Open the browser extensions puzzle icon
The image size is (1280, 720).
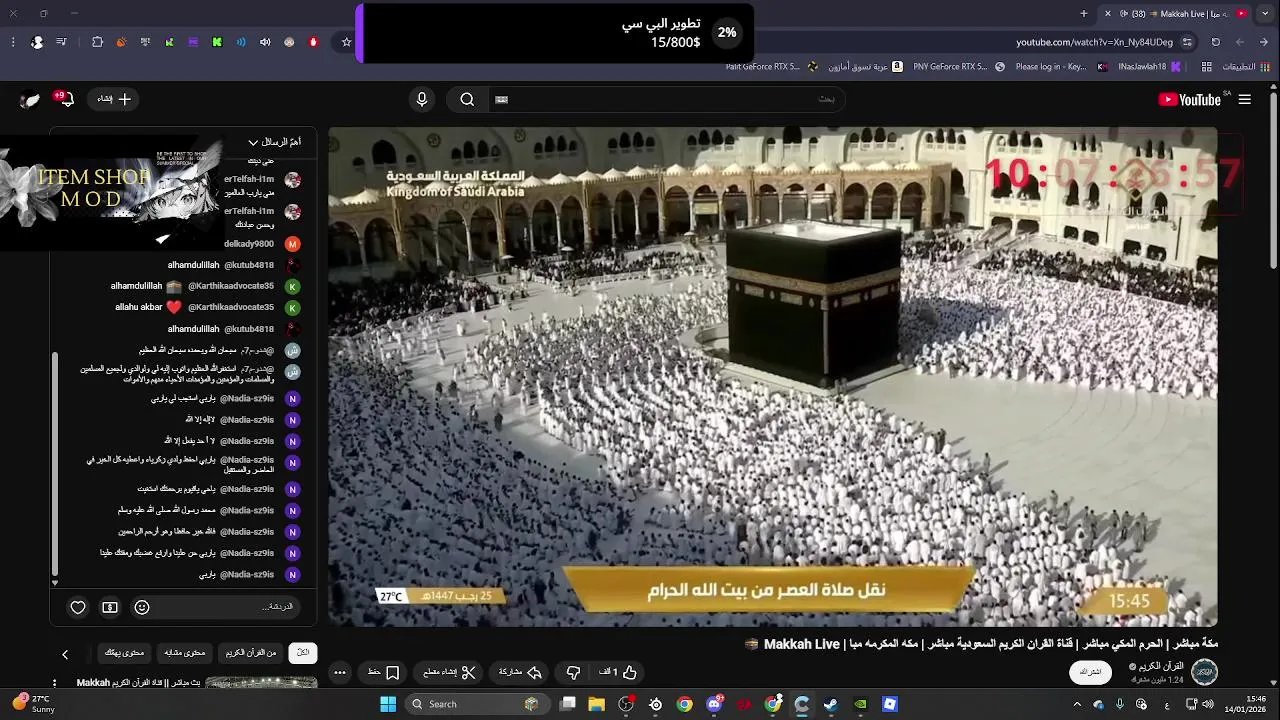click(97, 42)
